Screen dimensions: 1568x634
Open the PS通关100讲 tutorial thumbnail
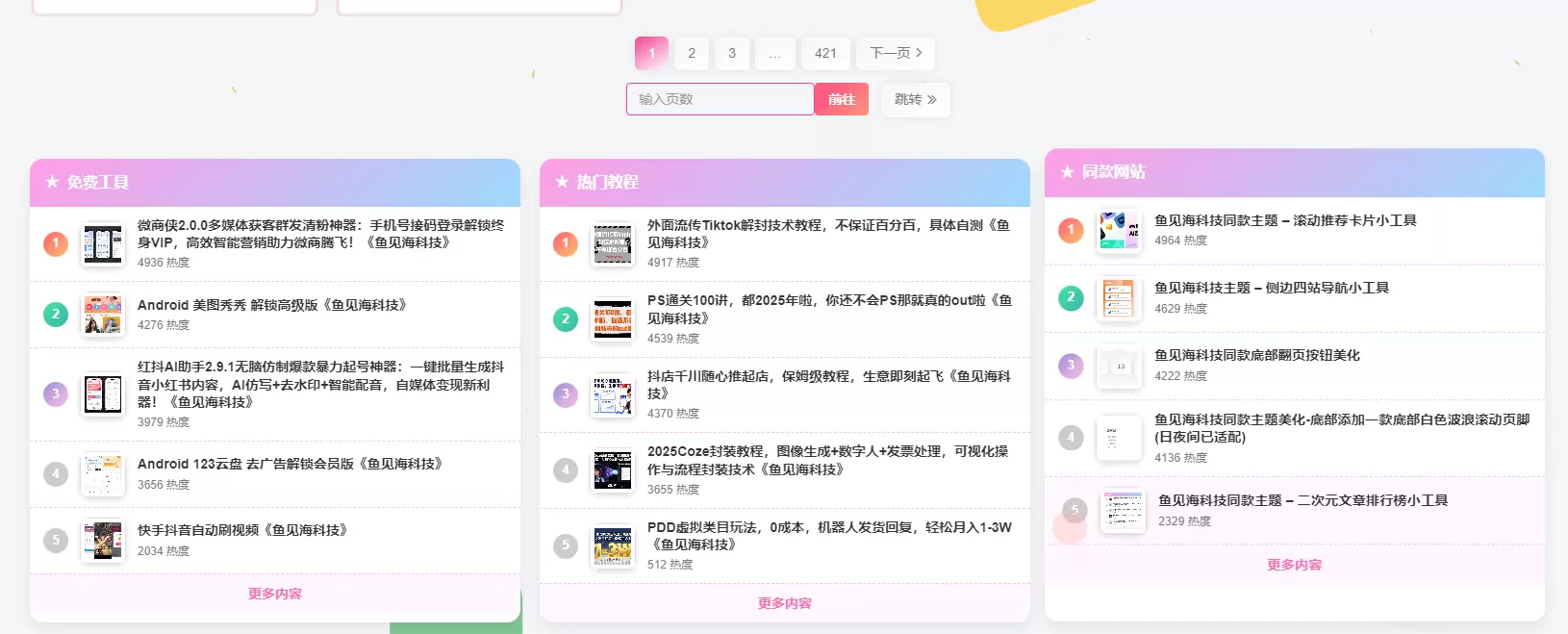point(613,320)
